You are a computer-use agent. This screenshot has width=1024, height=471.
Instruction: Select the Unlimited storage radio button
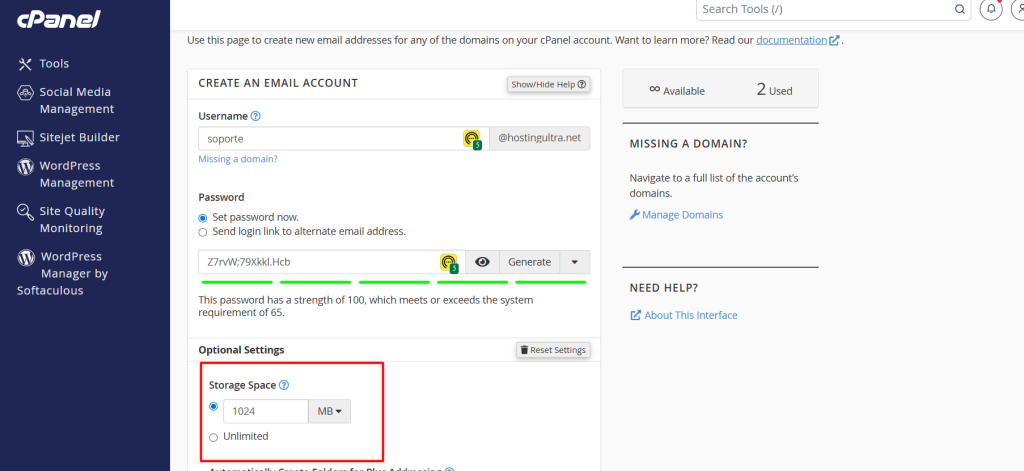(x=214, y=437)
